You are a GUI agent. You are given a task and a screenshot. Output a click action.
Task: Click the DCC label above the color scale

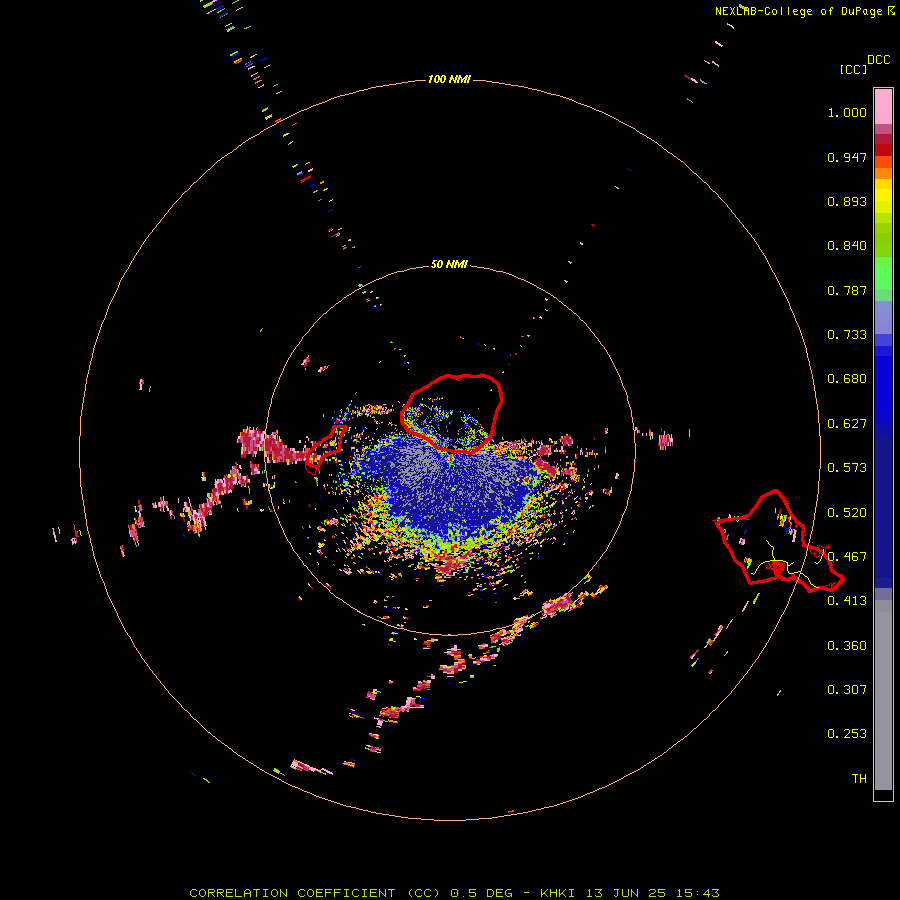coord(879,60)
